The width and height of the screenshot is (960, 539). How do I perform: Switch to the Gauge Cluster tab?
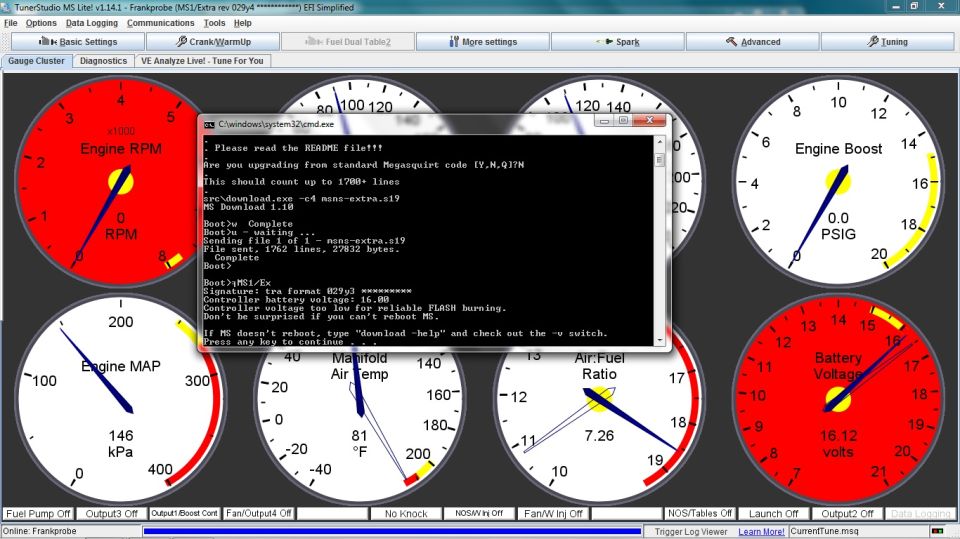(36, 61)
